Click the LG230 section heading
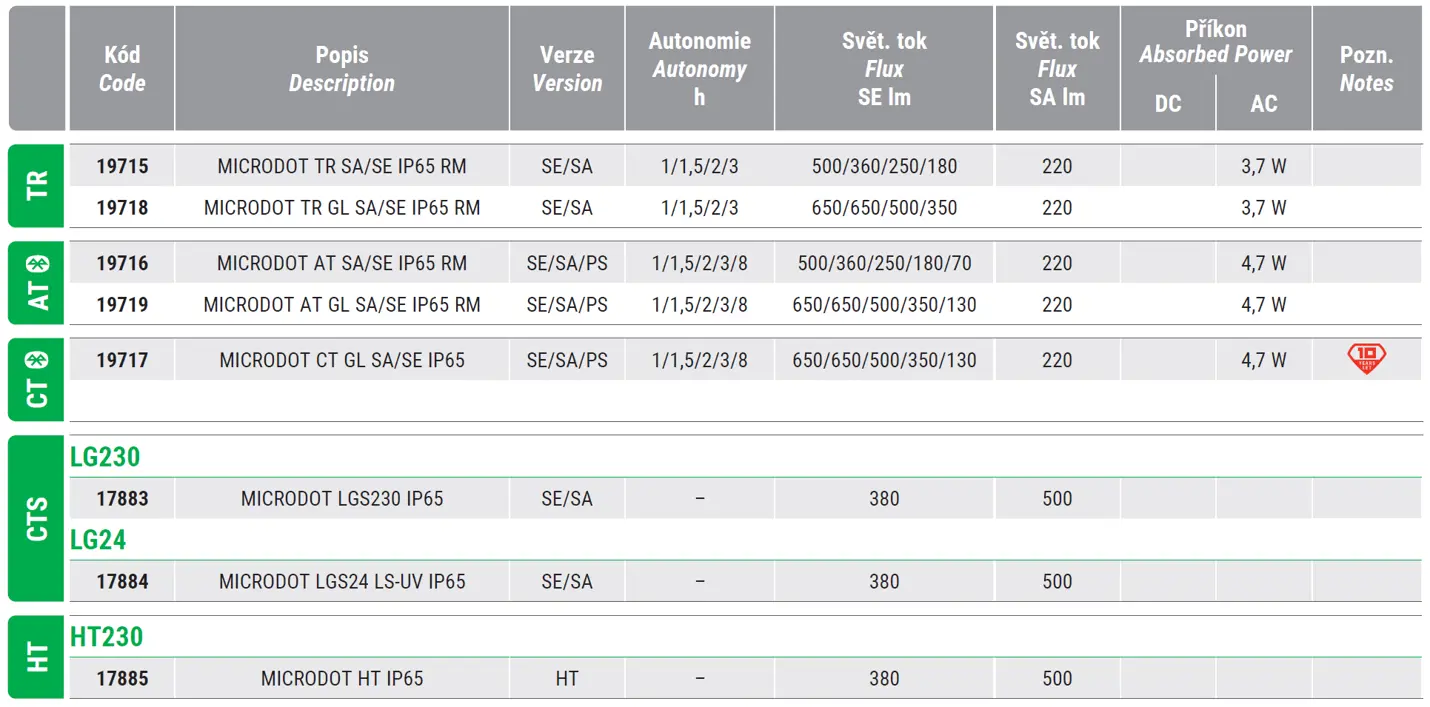The image size is (1430, 707). point(105,457)
